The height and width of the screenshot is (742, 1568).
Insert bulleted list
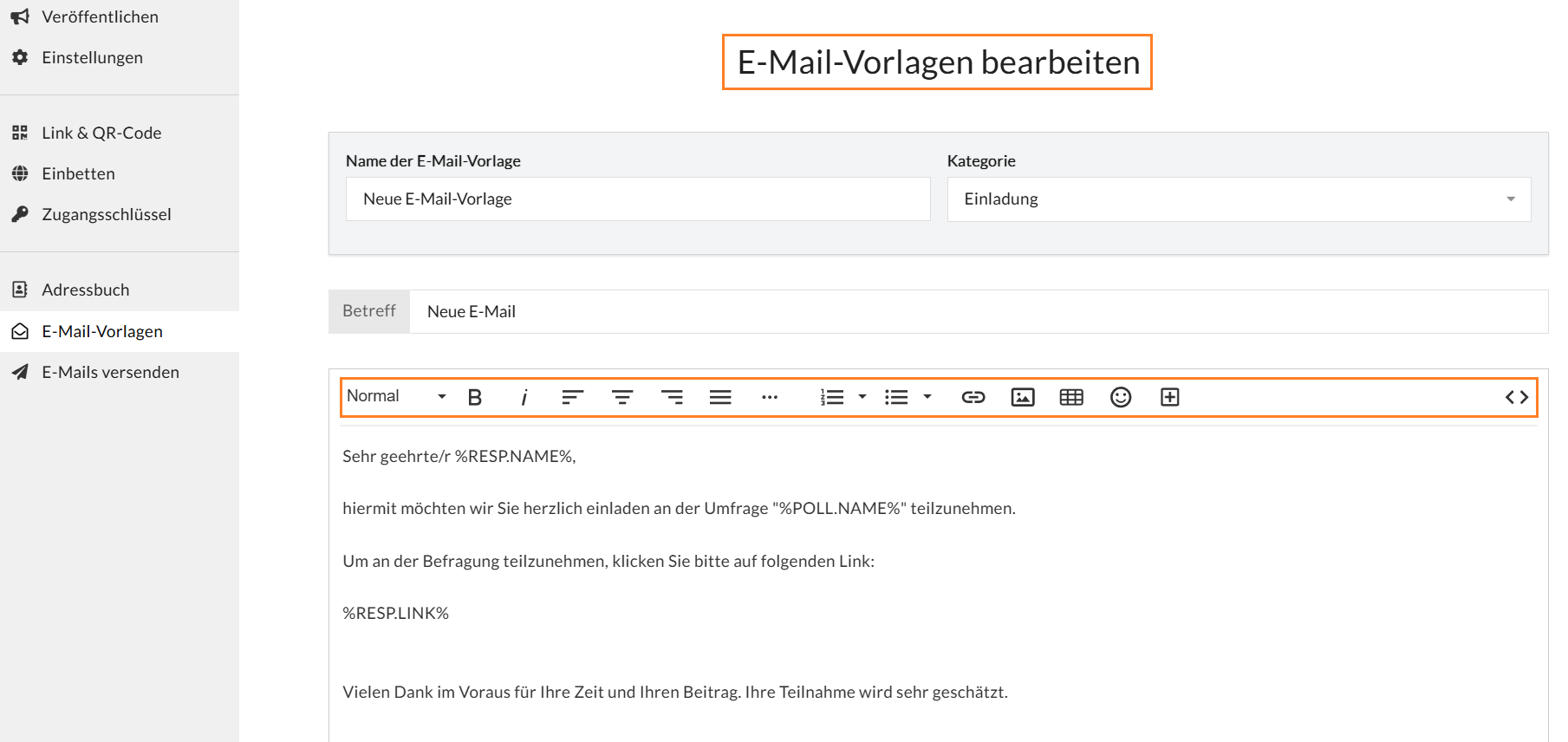click(896, 397)
